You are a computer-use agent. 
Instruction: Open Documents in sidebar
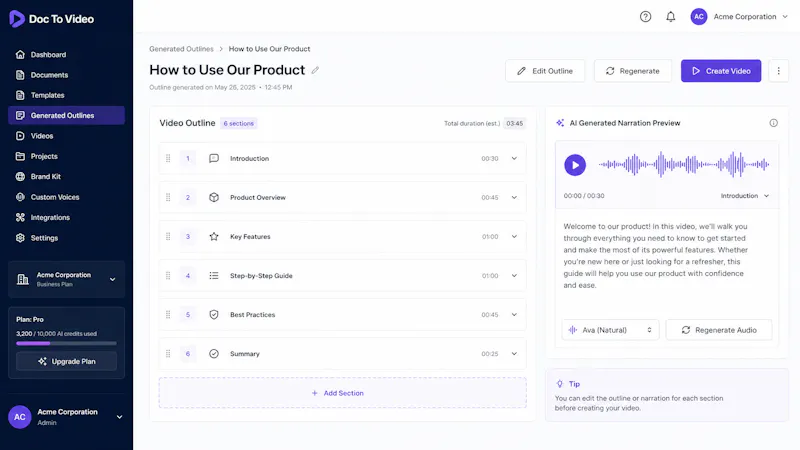pyautogui.click(x=66, y=75)
